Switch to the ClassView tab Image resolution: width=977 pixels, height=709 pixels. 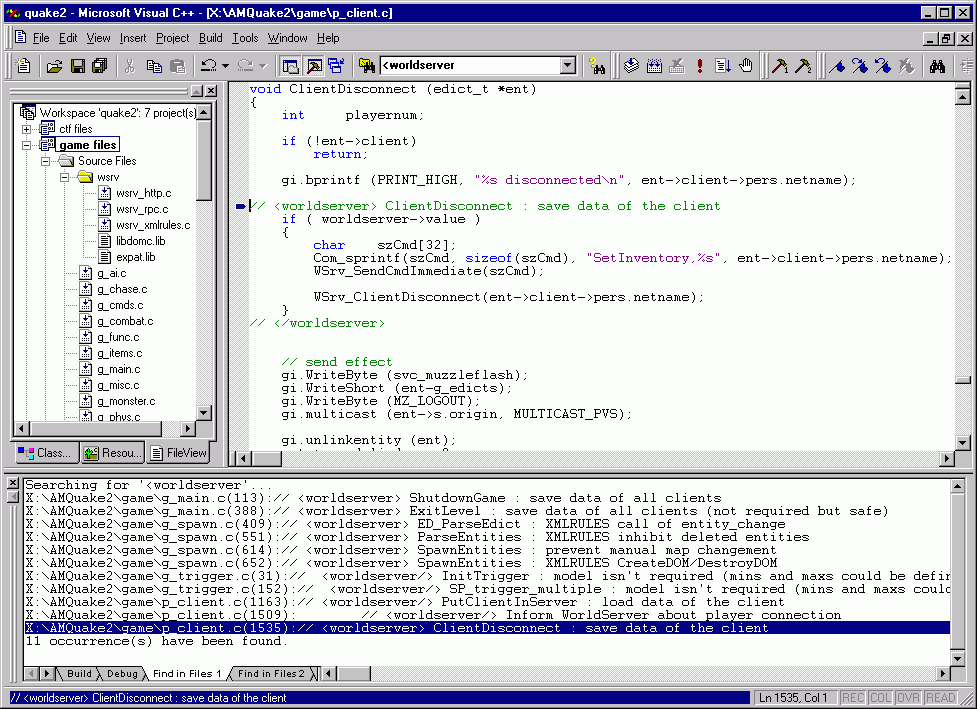pos(45,453)
